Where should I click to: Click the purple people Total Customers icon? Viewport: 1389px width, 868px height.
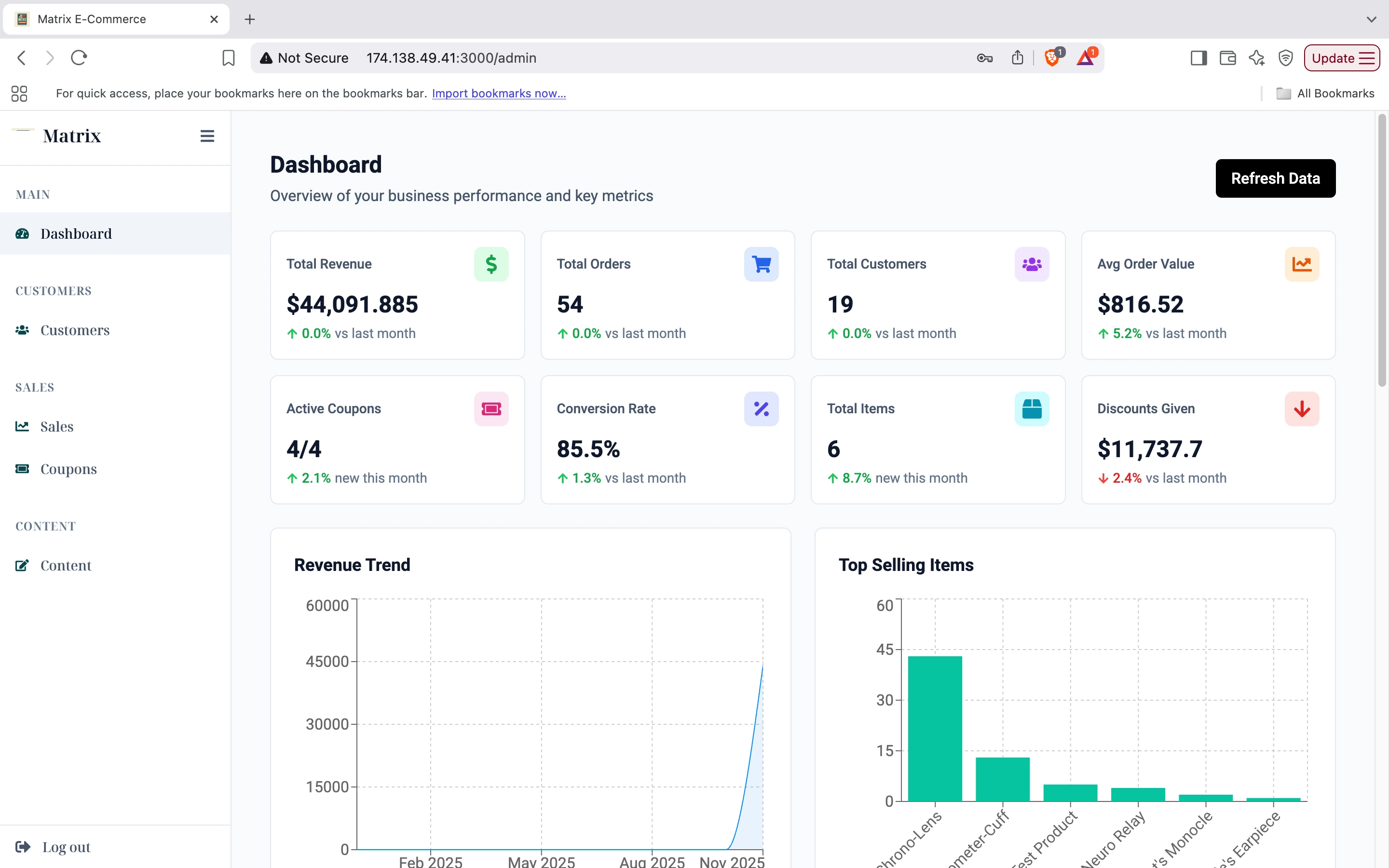[x=1032, y=264]
